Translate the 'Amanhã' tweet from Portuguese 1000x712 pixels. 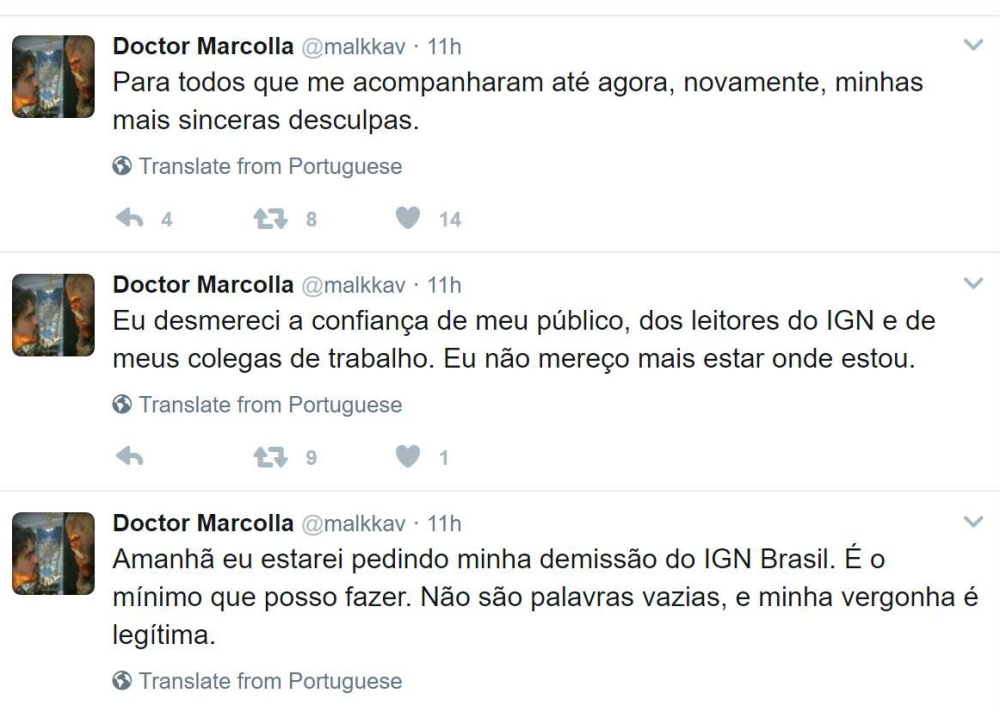tap(269, 681)
